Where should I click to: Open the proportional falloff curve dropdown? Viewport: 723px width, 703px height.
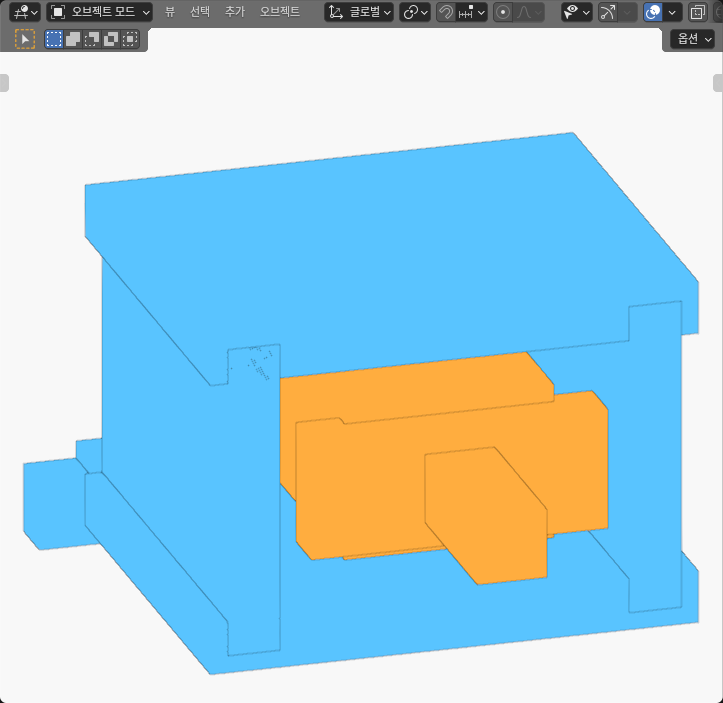(x=529, y=12)
